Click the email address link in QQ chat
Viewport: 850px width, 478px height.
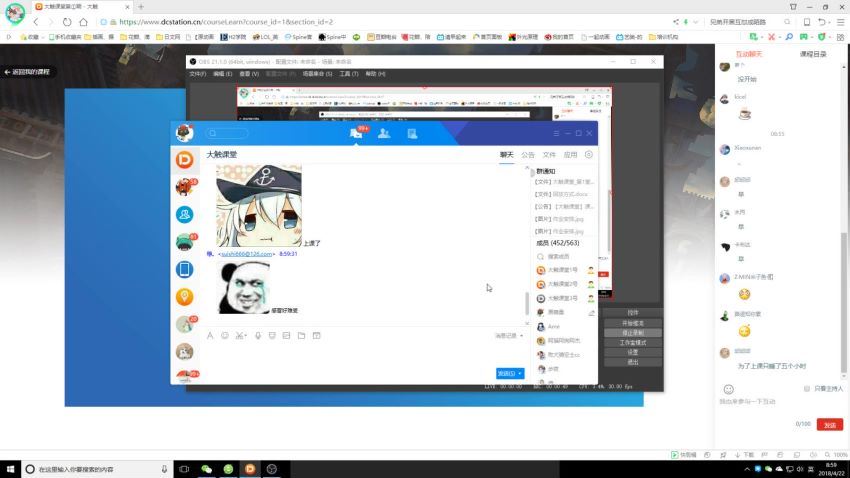pyautogui.click(x=247, y=254)
